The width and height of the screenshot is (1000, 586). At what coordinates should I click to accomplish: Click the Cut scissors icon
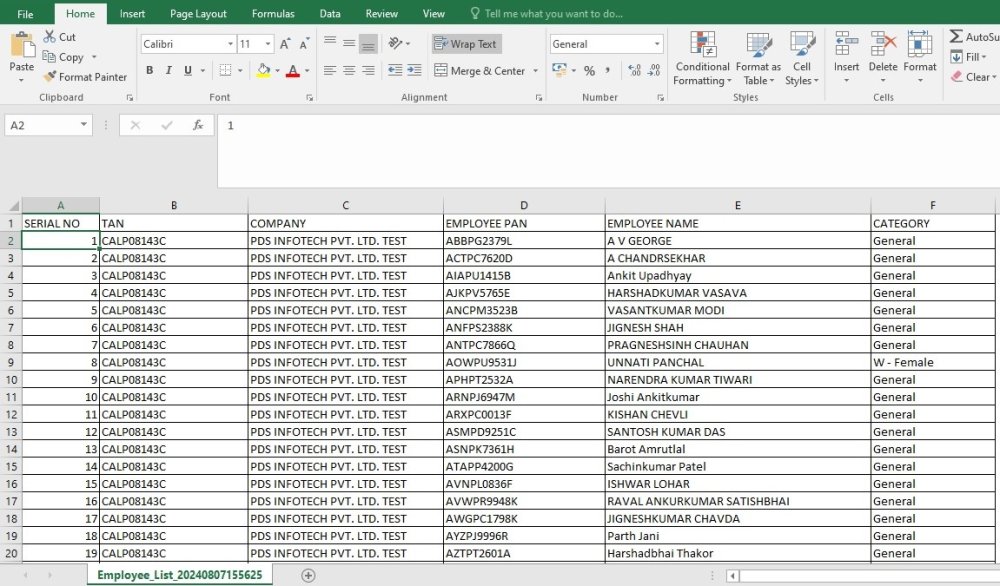pos(50,36)
